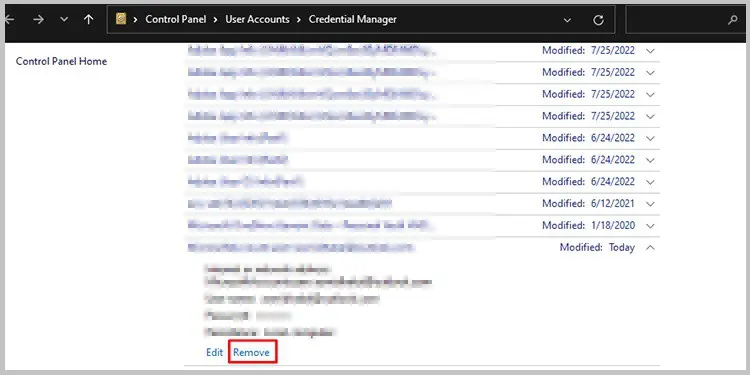Click the 'Modified: 6/12/2021' text
Image resolution: width=750 pixels, height=375 pixels.
point(588,204)
